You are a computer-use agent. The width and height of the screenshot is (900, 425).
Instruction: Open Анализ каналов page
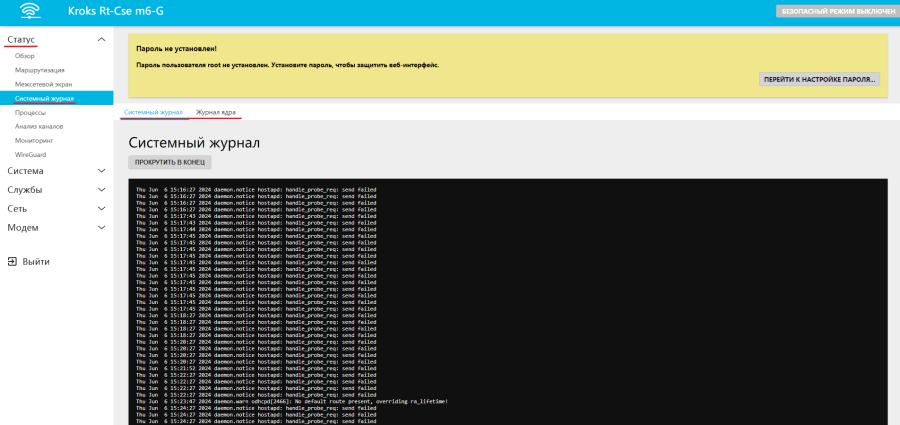(x=38, y=127)
